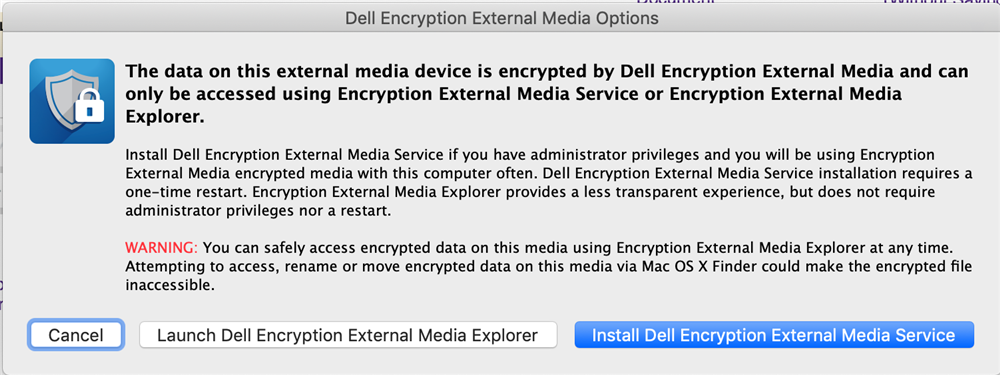Click the dialog title 'Dell Encryption External Media Options'
The image size is (1000, 375).
tap(501, 18)
